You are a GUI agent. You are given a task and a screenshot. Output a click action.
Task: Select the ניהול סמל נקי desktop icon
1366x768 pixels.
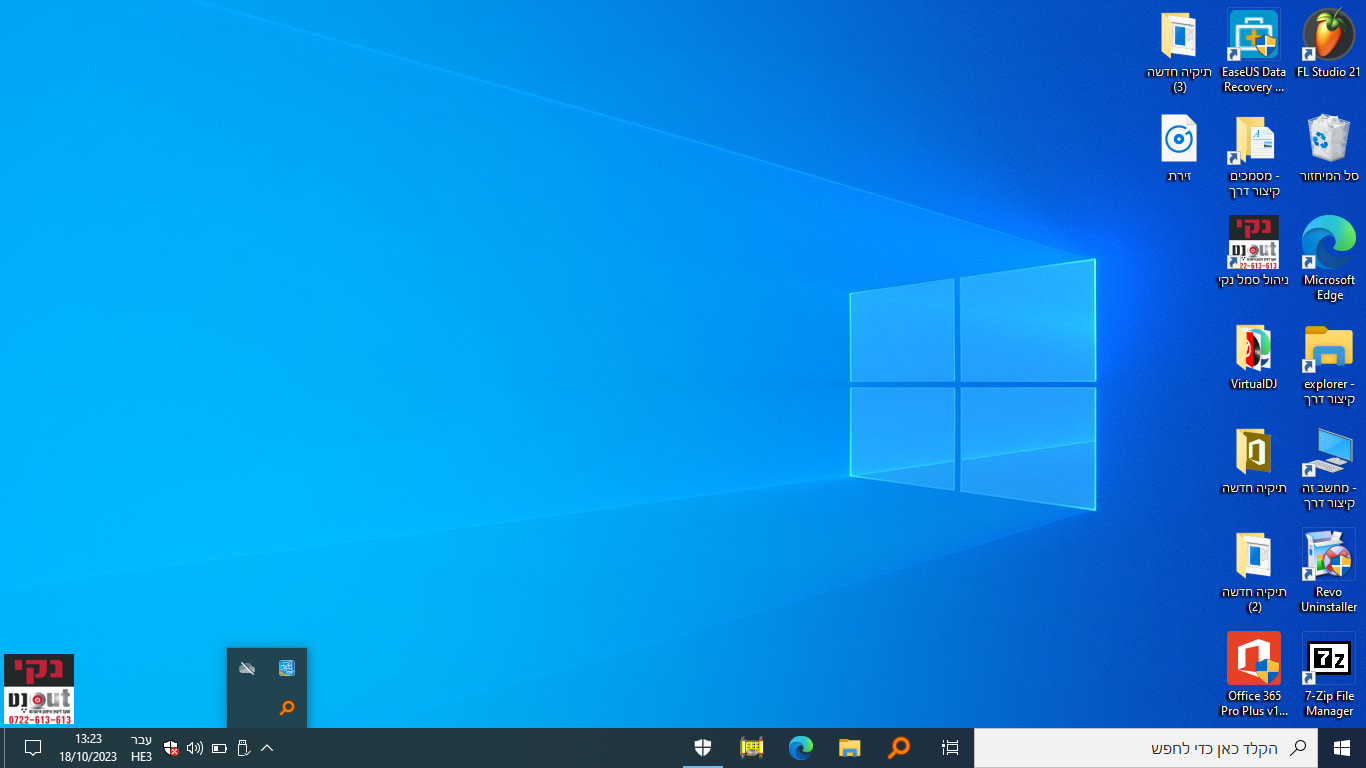click(1253, 252)
